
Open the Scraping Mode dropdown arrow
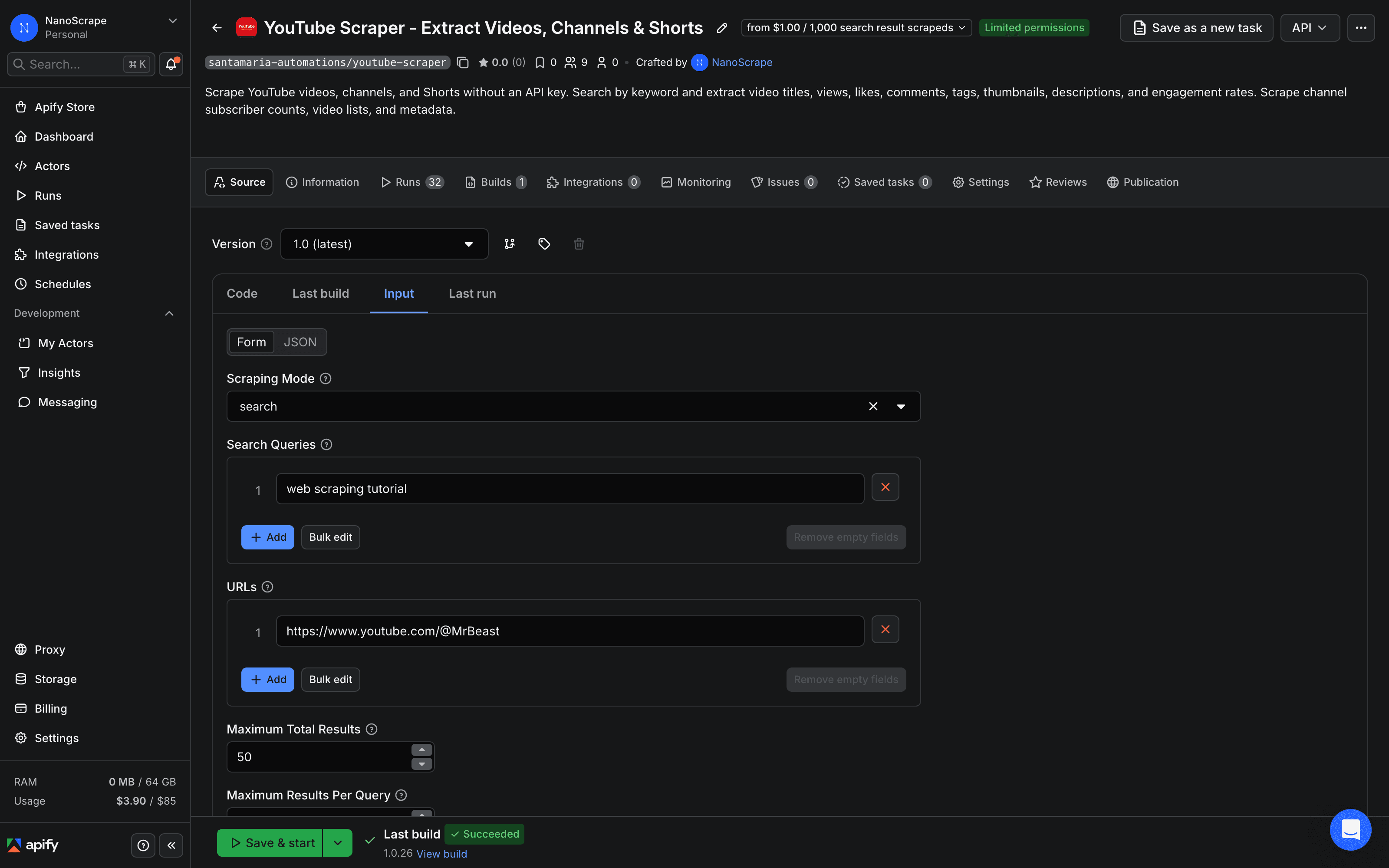pos(901,407)
